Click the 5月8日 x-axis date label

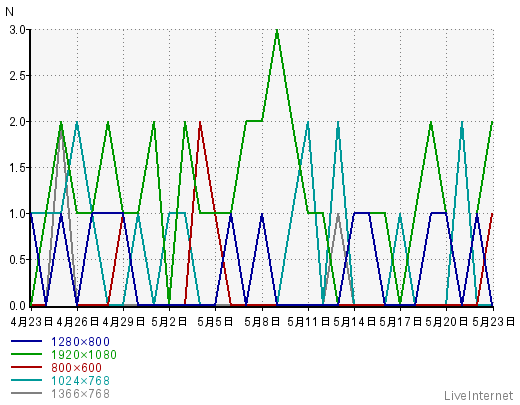coord(262,322)
